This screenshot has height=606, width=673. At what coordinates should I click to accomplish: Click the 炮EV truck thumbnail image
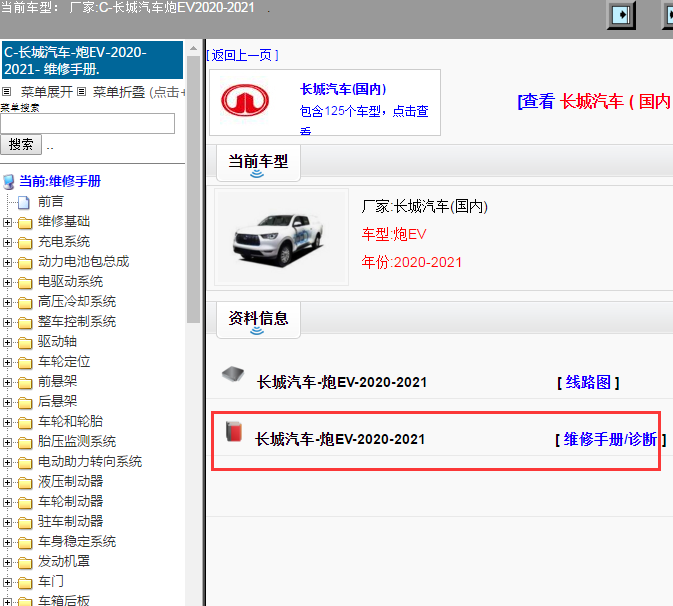point(281,237)
